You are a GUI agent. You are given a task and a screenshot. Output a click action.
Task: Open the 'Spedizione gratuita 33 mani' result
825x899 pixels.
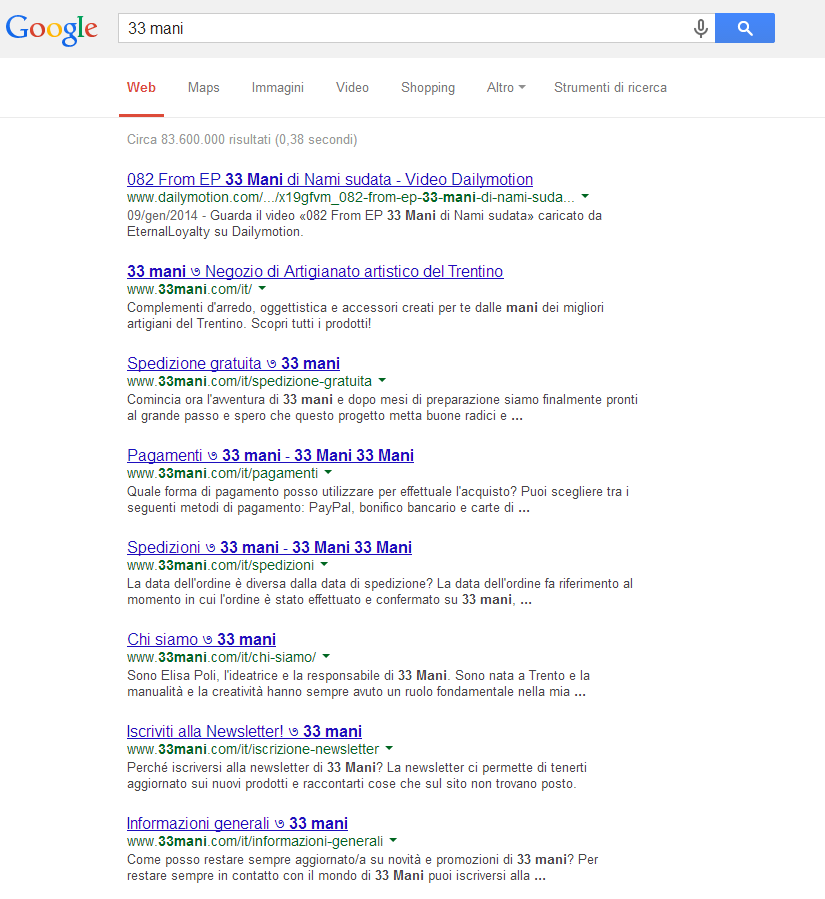click(233, 363)
